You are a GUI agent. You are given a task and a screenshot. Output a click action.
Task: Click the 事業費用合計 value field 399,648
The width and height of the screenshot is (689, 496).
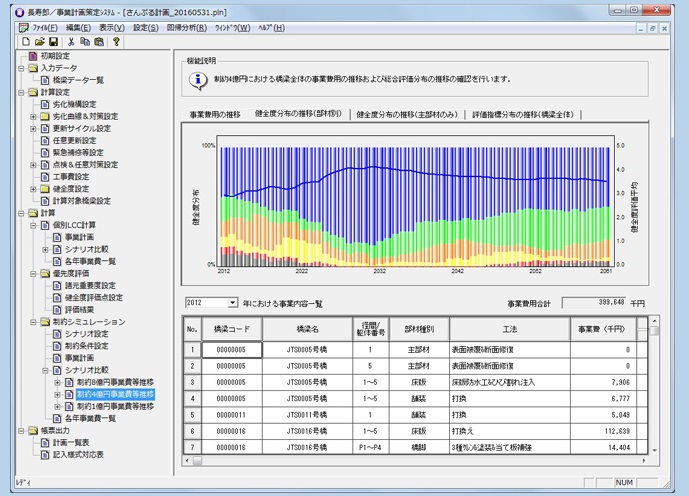pyautogui.click(x=595, y=303)
